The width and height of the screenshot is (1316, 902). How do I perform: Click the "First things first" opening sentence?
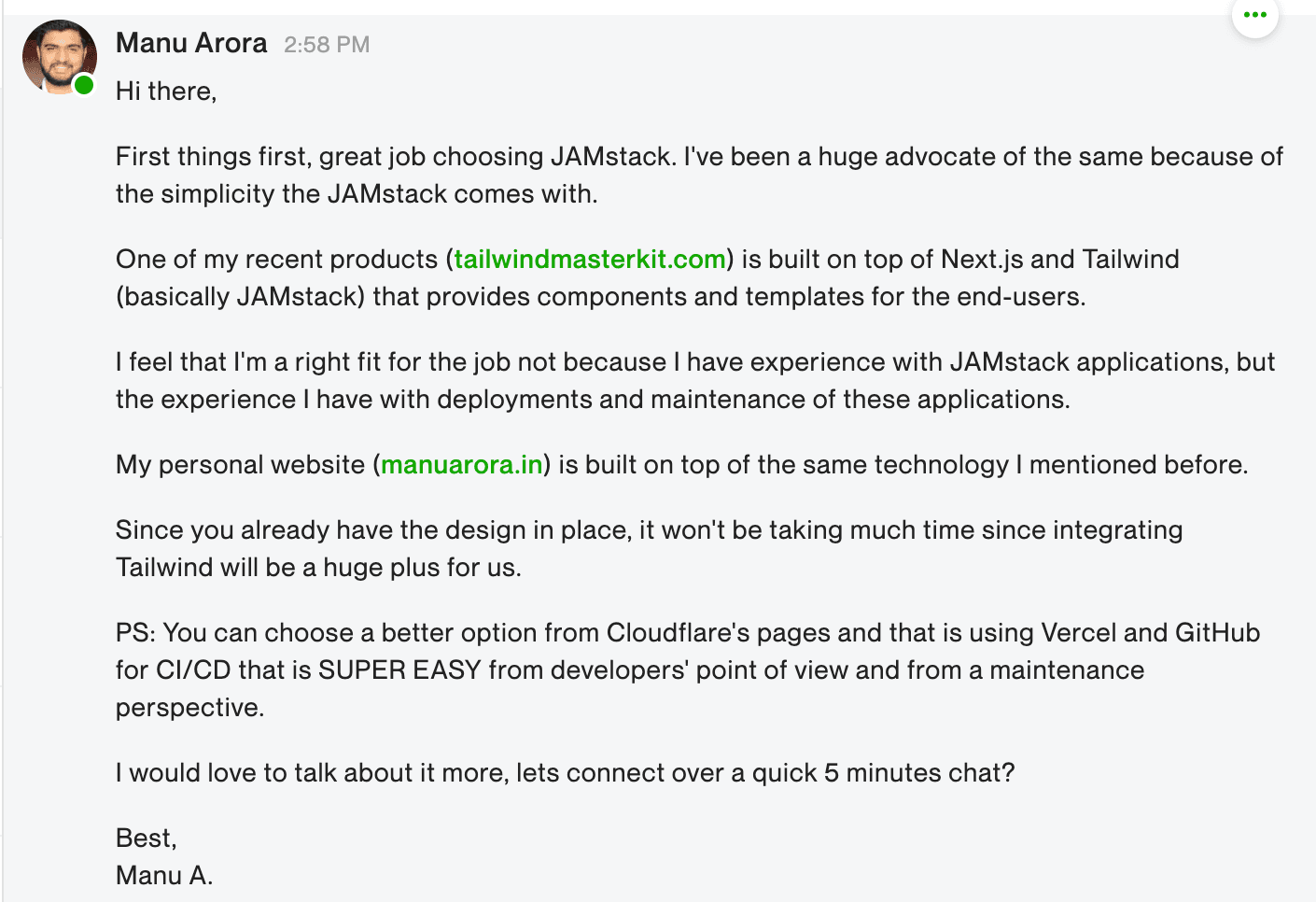pyautogui.click(x=215, y=156)
